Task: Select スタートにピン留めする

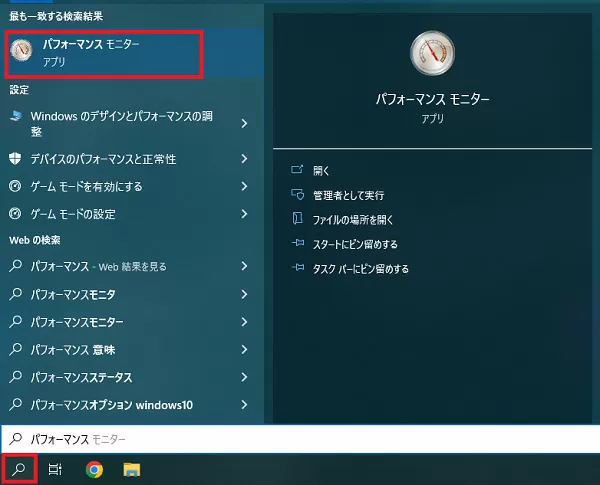Action: click(355, 244)
